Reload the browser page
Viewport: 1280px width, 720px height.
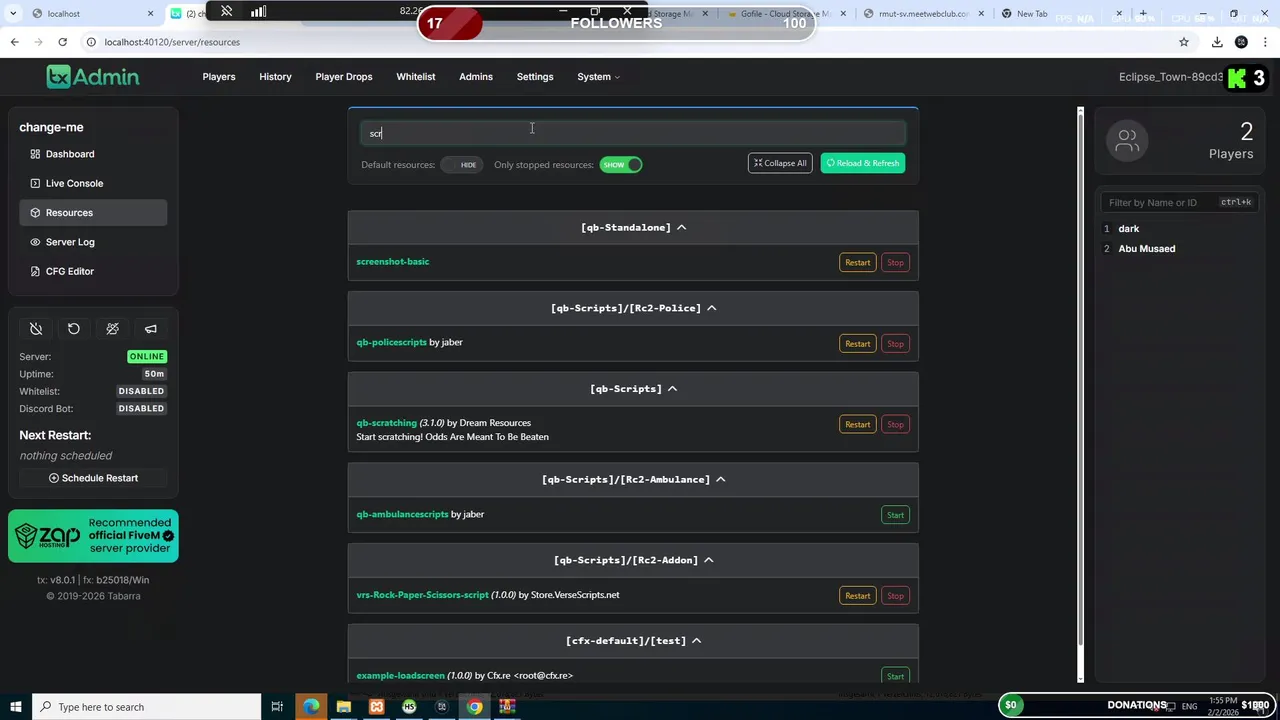(x=62, y=42)
